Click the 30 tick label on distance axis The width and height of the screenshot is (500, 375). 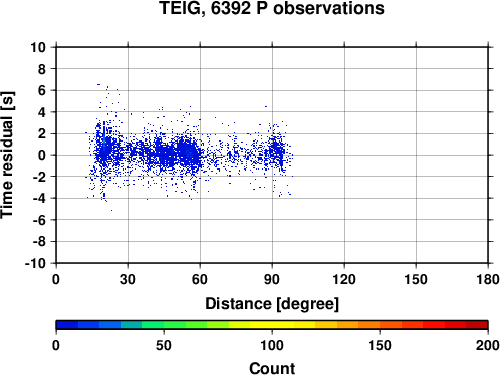(128, 279)
